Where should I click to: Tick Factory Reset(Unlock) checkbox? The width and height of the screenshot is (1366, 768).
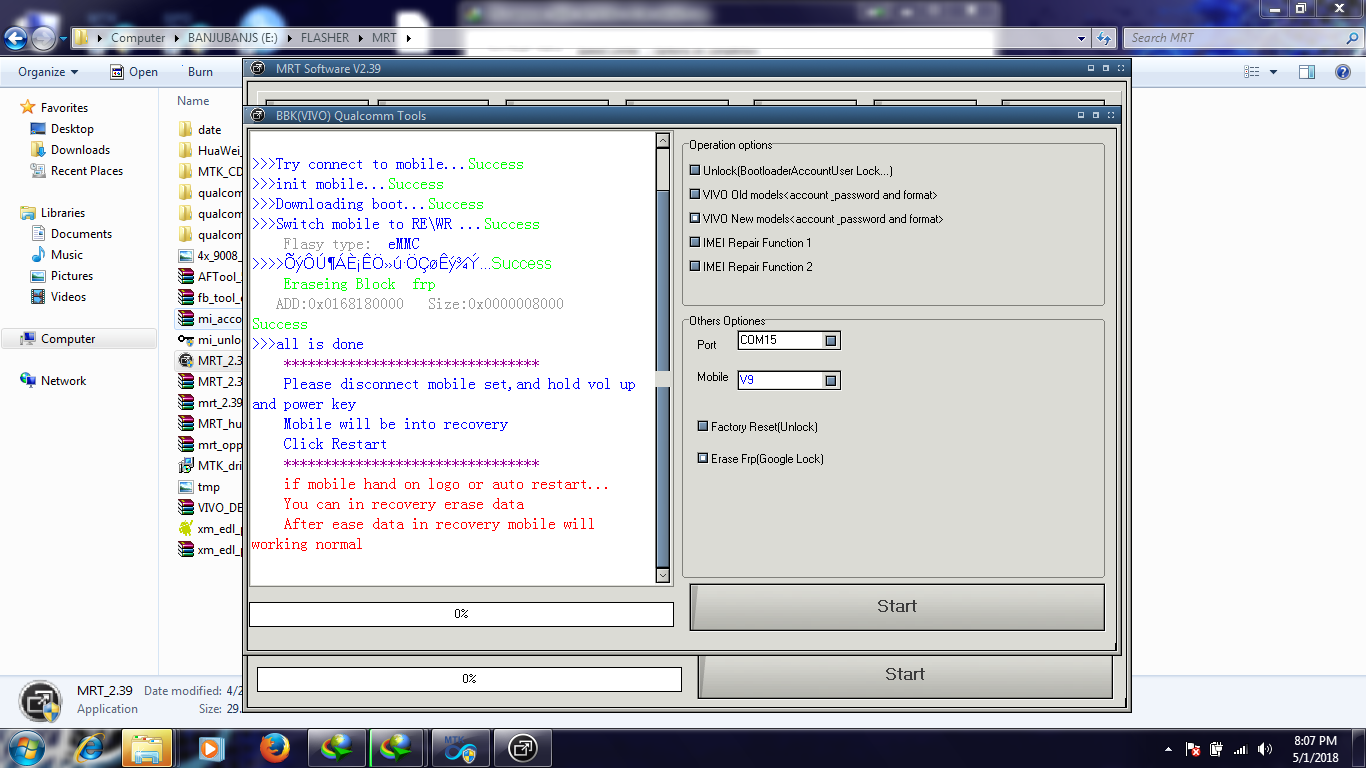click(x=703, y=426)
